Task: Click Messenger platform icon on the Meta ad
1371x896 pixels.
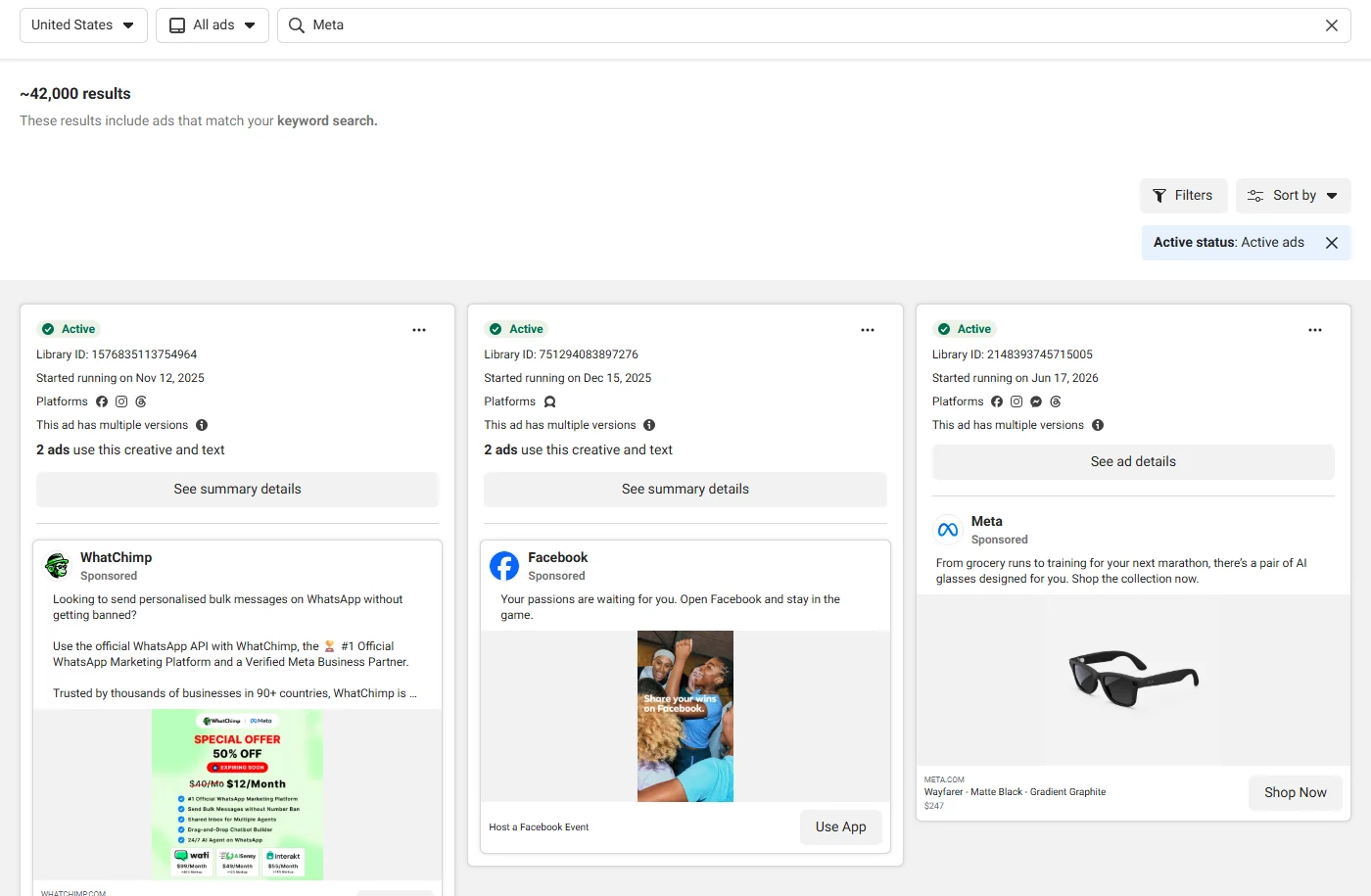Action: point(1036,401)
